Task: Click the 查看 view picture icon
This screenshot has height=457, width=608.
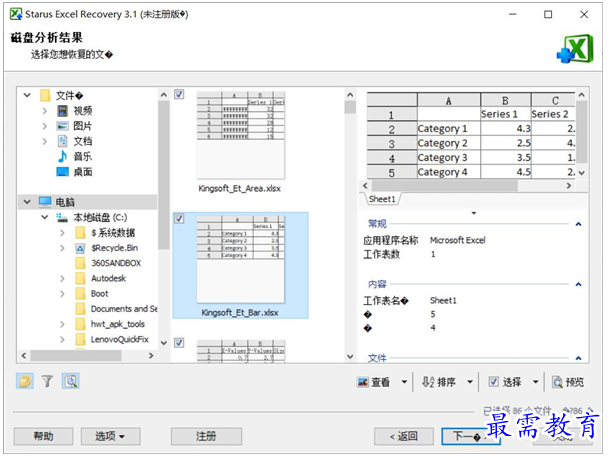Action: (363, 382)
